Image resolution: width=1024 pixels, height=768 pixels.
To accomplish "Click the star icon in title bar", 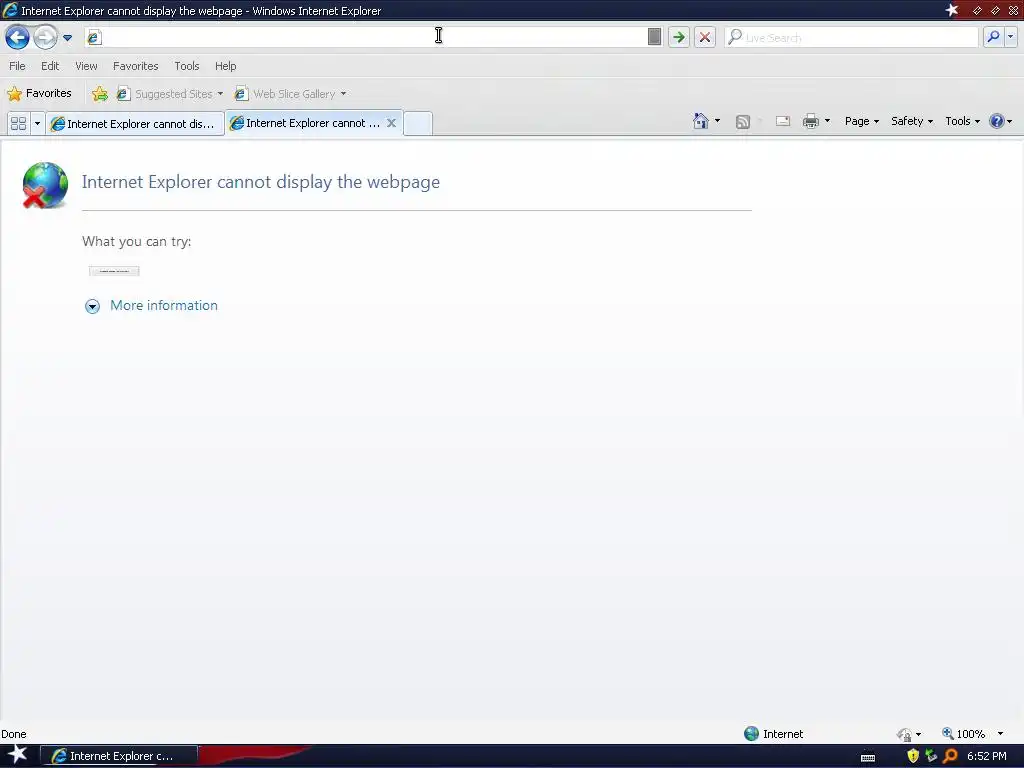I will (952, 10).
